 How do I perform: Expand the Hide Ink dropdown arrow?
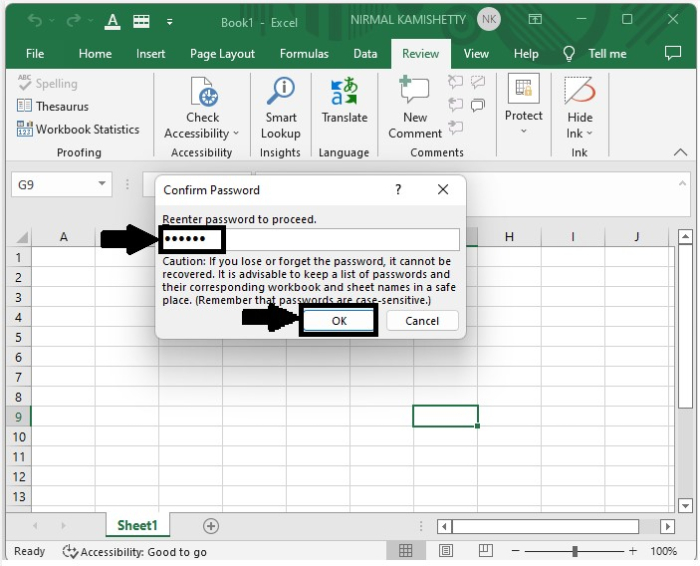589,133
